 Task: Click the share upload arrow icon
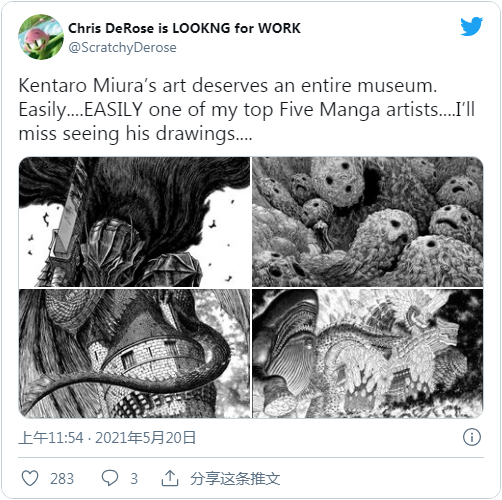170,478
